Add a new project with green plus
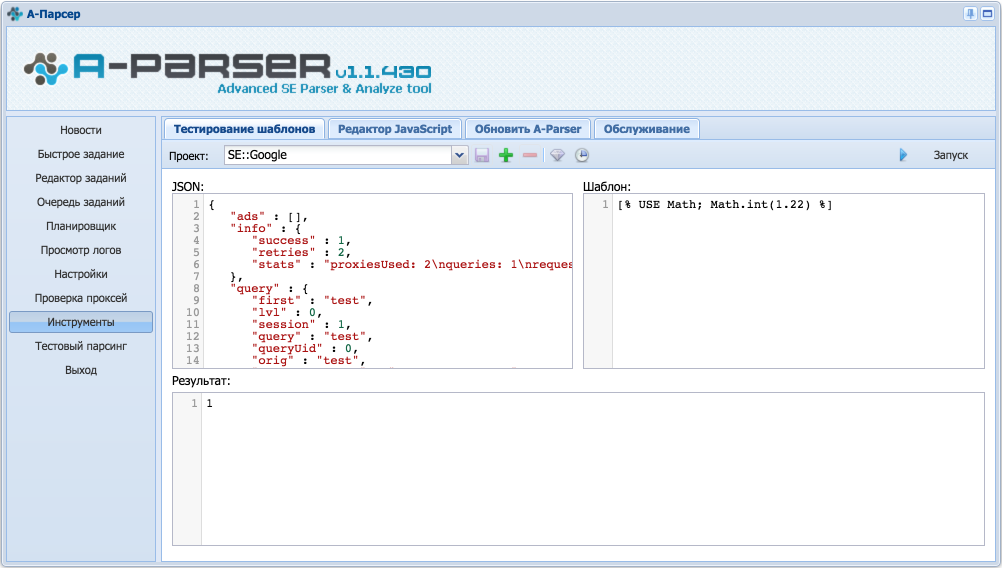 coord(506,155)
